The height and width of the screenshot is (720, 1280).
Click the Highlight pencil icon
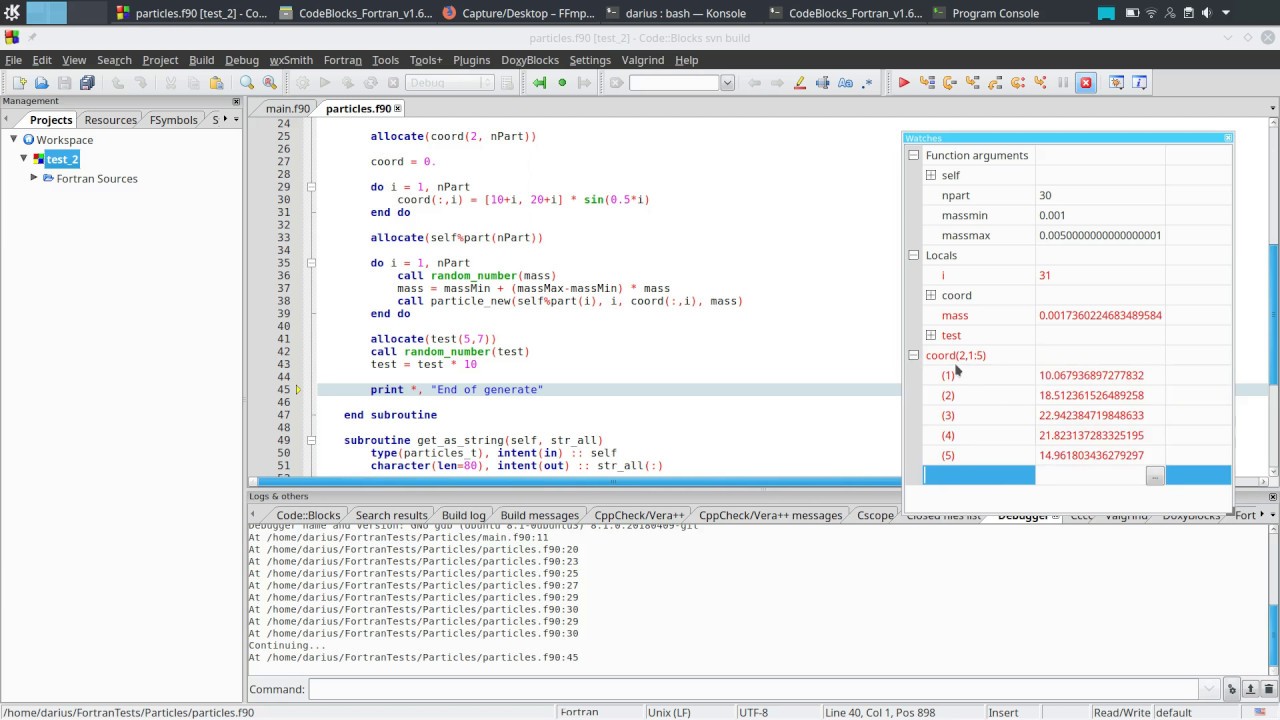(x=800, y=83)
